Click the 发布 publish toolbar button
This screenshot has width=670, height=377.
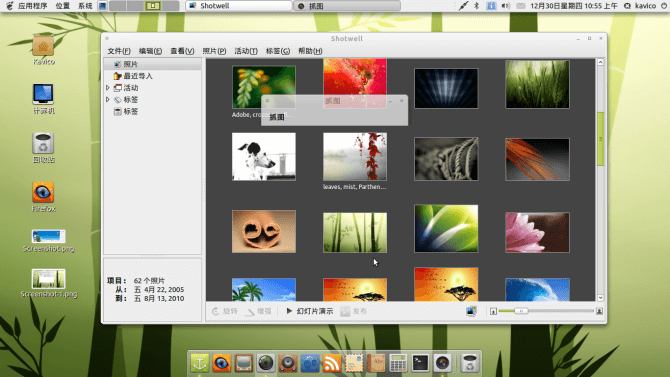[354, 311]
